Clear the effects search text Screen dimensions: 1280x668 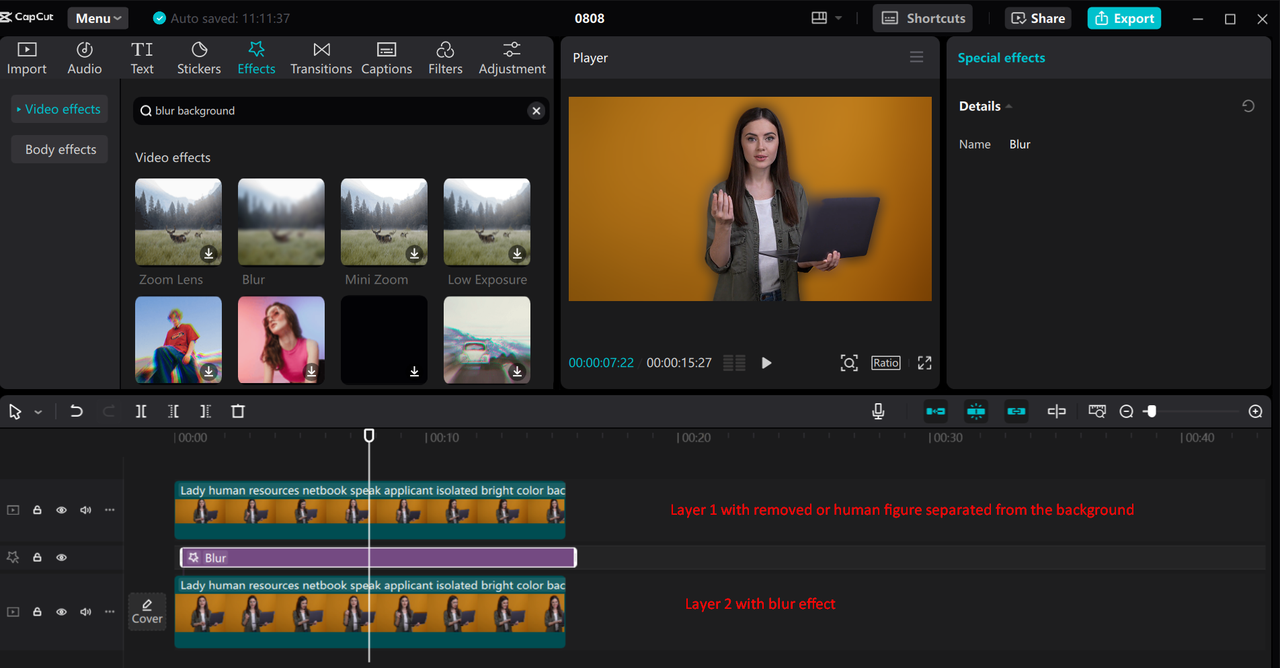(x=536, y=111)
